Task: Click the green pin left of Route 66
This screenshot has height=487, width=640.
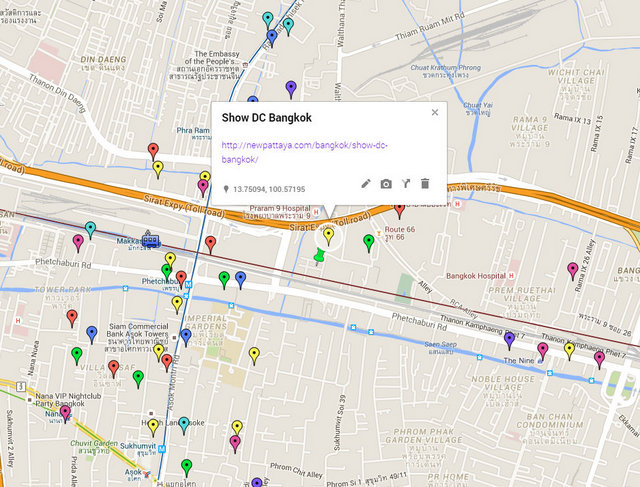Action: coord(369,243)
